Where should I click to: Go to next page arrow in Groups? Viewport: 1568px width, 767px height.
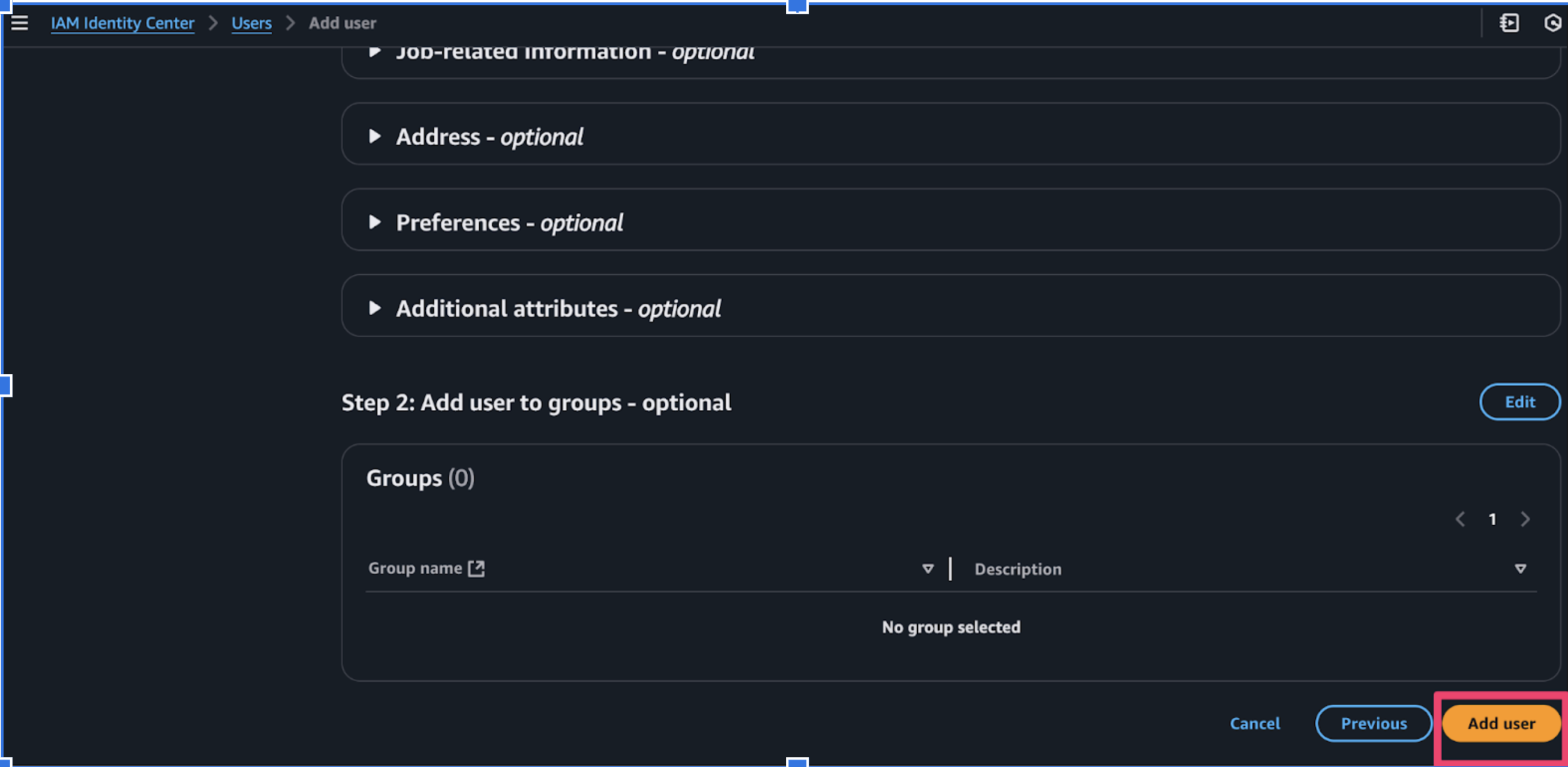(1525, 519)
